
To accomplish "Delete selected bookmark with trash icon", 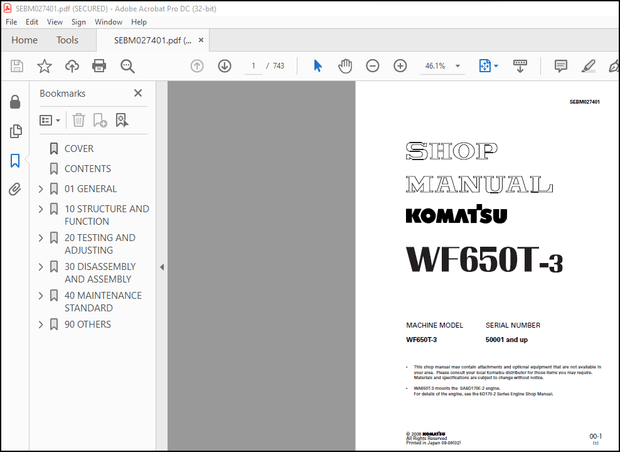I will (79, 120).
